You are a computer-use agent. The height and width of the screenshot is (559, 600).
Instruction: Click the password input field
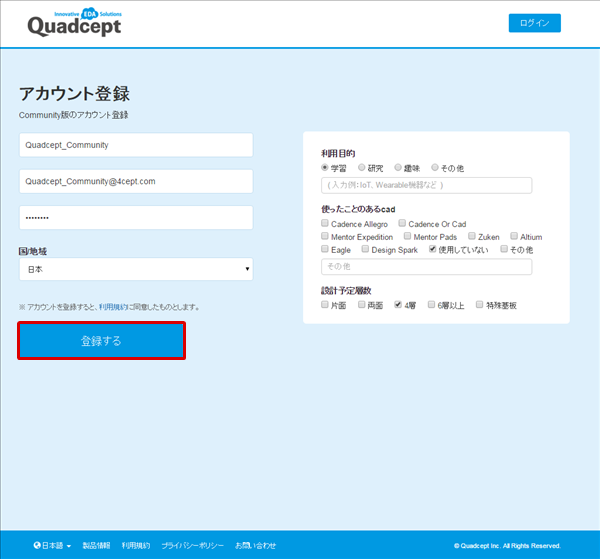[x=136, y=218]
